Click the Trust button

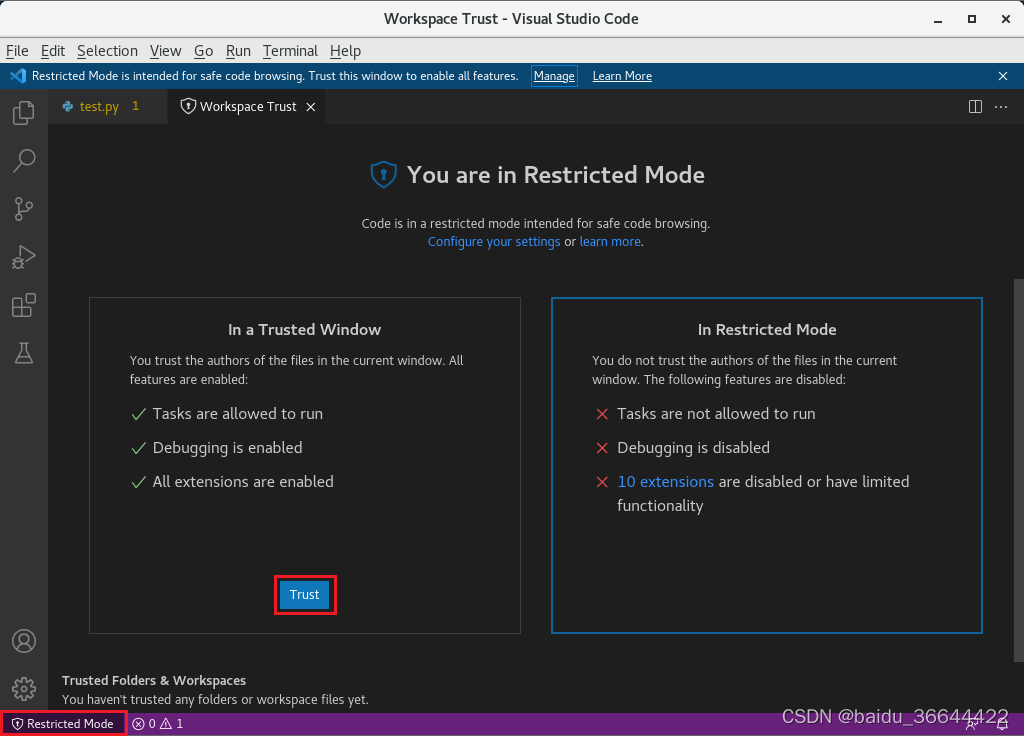305,595
